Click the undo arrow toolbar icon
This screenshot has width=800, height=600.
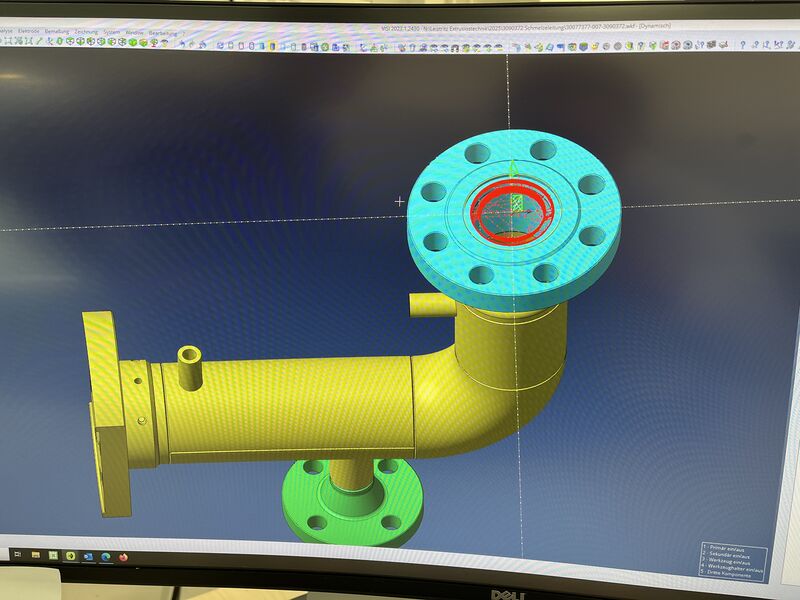point(182,44)
